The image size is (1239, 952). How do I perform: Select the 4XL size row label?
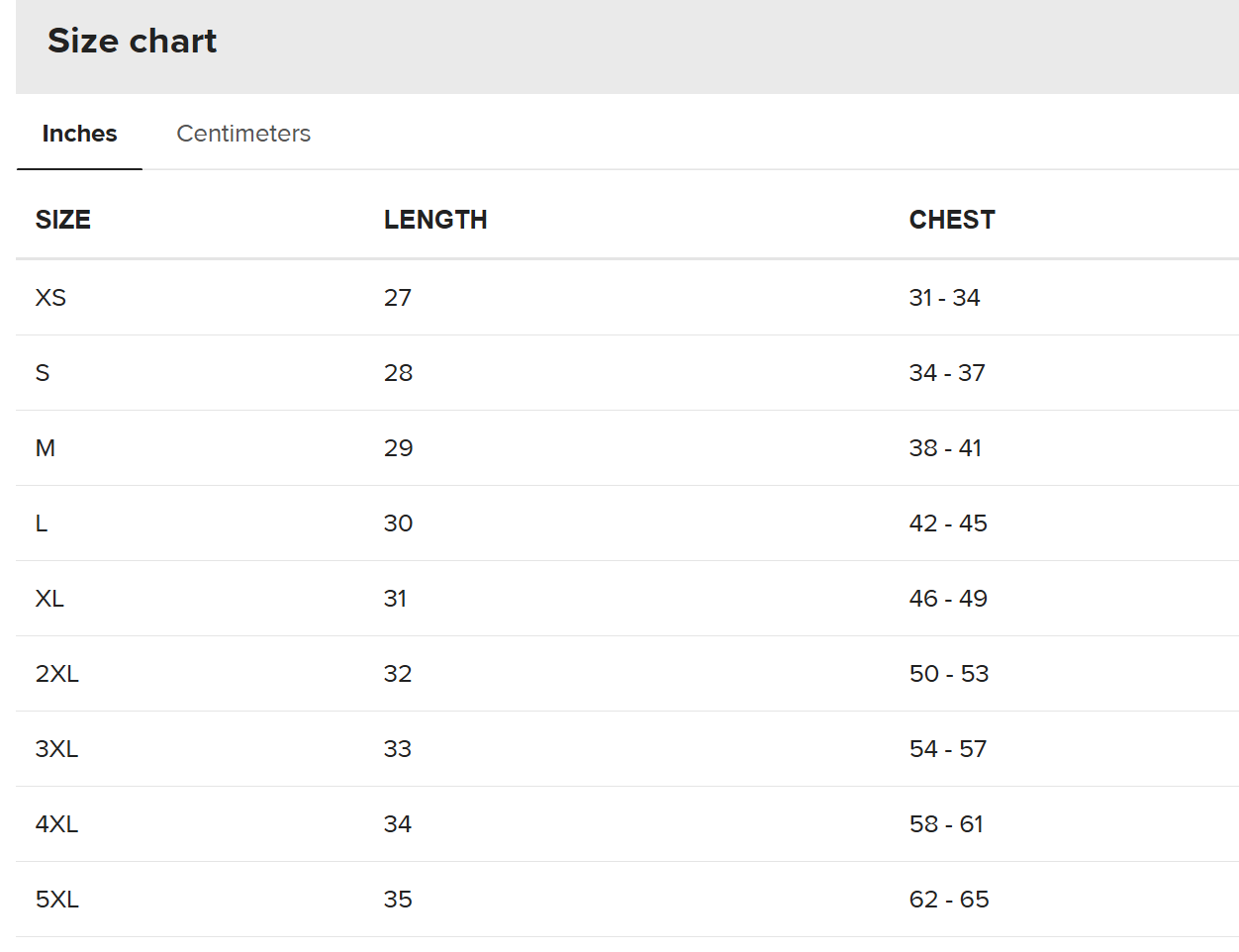pos(57,824)
